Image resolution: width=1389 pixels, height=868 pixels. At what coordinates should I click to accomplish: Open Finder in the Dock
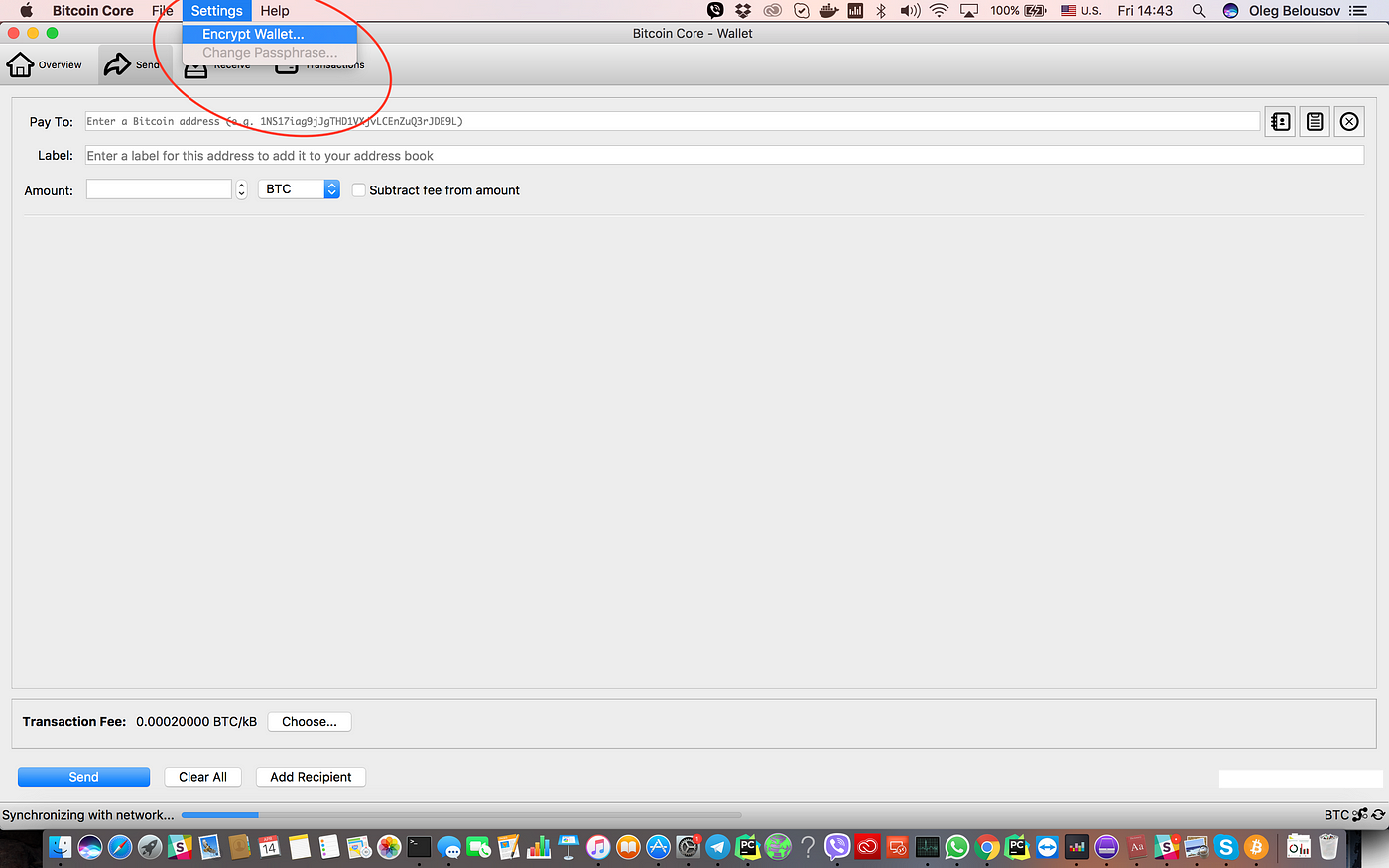(x=61, y=847)
